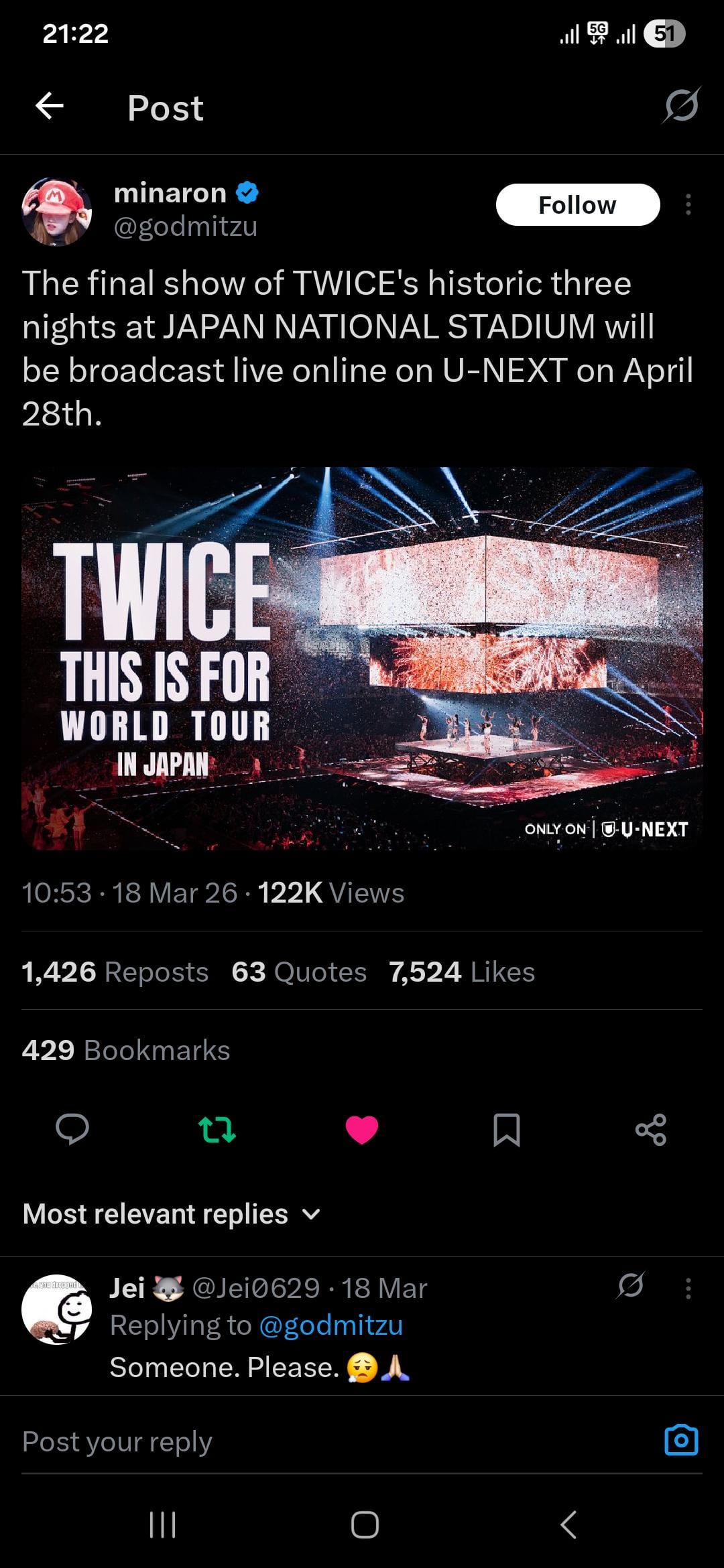Image resolution: width=724 pixels, height=1568 pixels.
Task: View the 1,426 Reposts list
Action: point(115,972)
